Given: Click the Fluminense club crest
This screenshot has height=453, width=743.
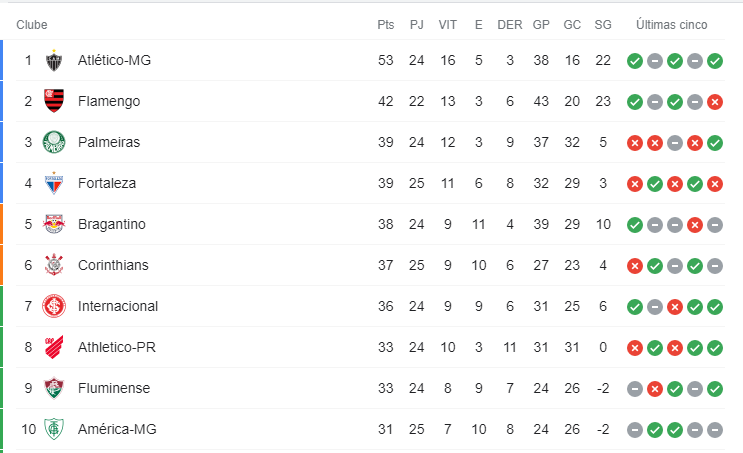Looking at the screenshot, I should click(54, 388).
